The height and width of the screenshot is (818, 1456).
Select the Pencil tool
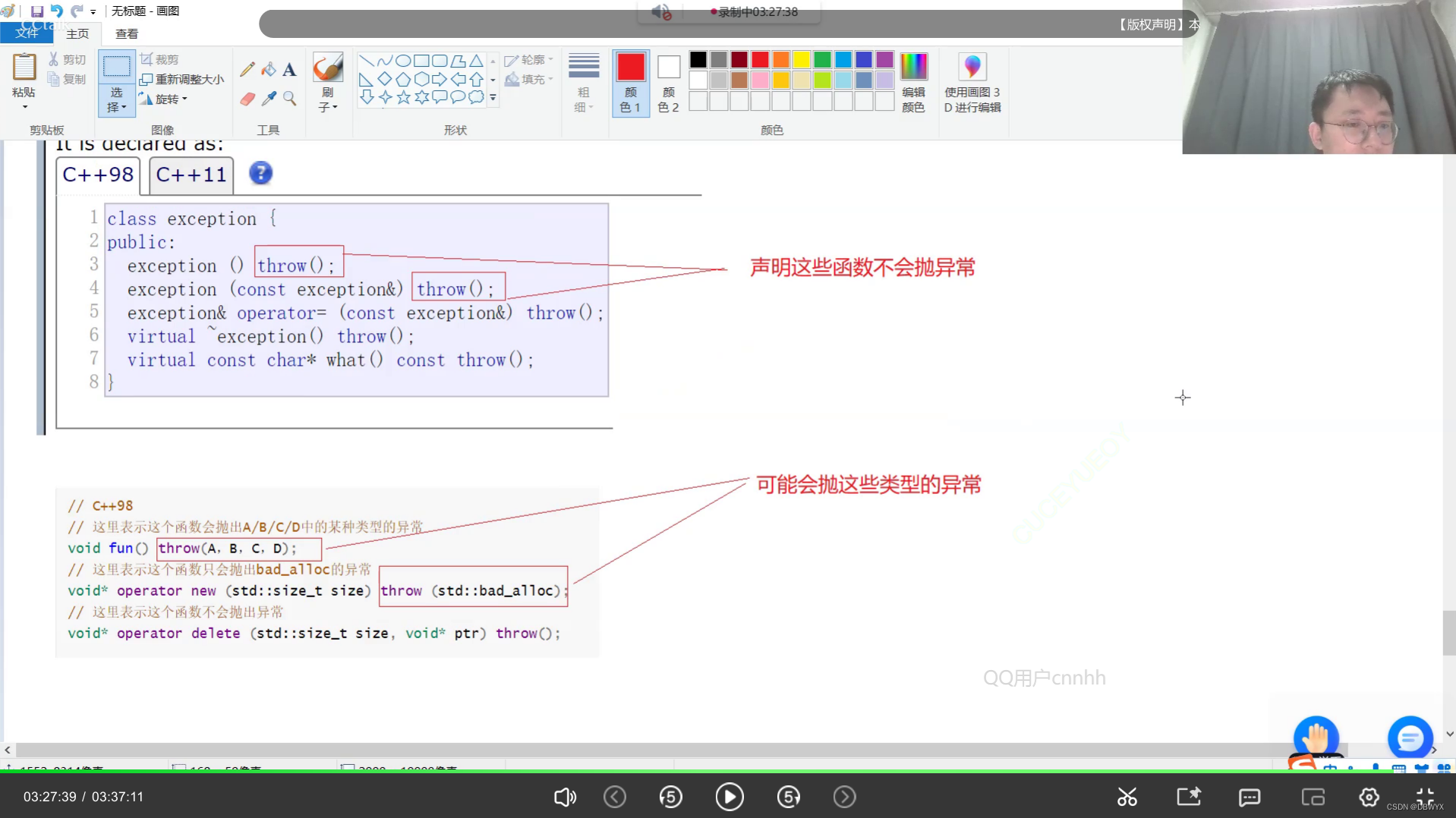pos(246,69)
